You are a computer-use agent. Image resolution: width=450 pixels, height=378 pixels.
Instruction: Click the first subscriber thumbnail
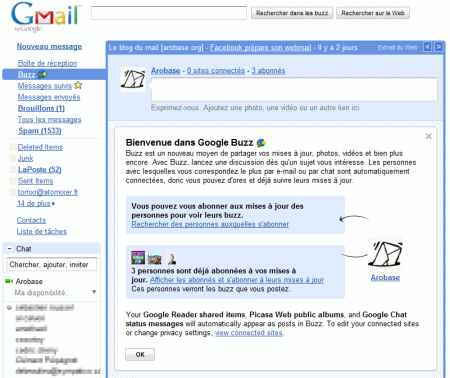[138, 258]
